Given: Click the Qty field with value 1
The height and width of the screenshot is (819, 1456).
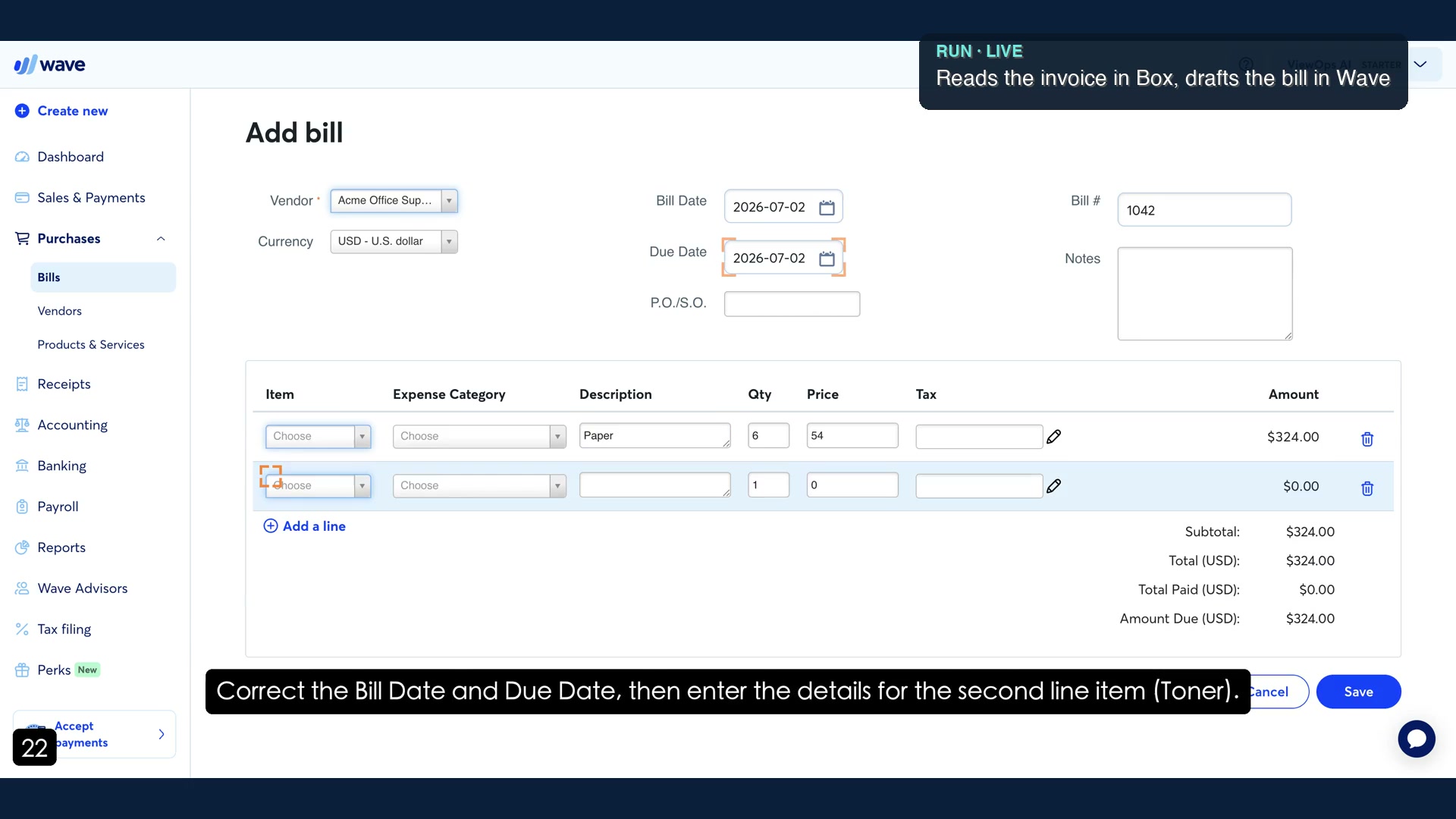Looking at the screenshot, I should pyautogui.click(x=768, y=485).
